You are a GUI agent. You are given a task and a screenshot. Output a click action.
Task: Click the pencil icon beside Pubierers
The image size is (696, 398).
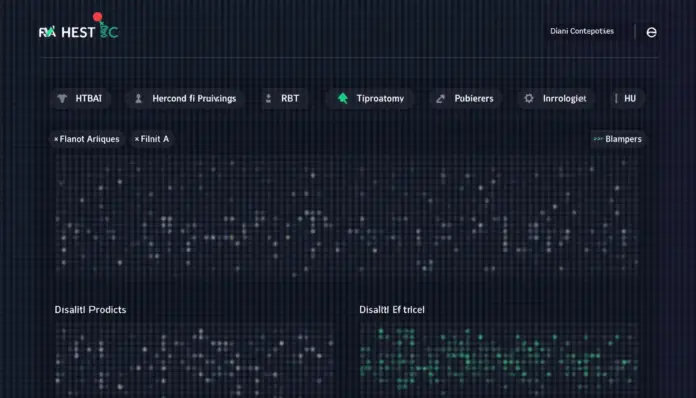pyautogui.click(x=440, y=99)
